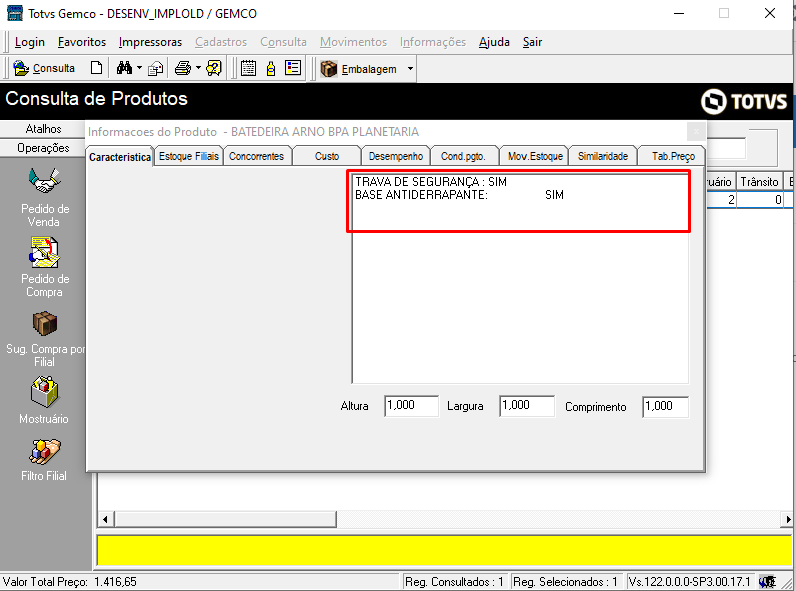Close the Informacoes do Produto dialog
Image resolution: width=796 pixels, height=591 pixels.
(x=696, y=132)
